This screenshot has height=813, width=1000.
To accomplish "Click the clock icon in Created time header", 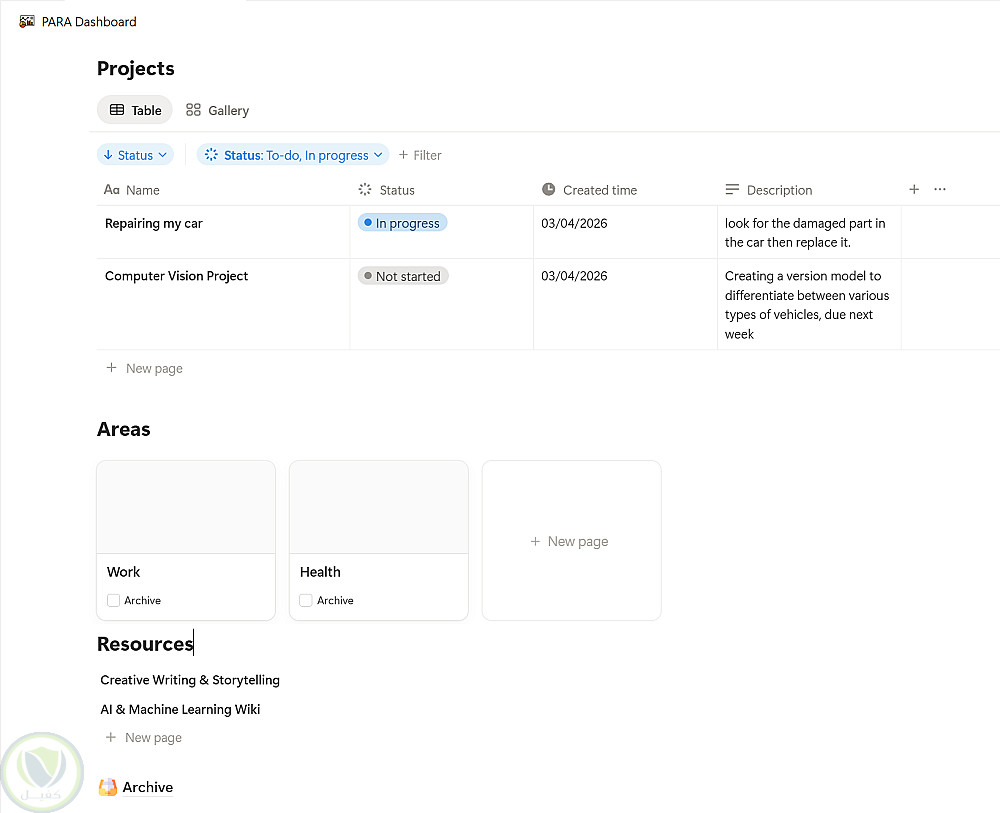I will pos(548,189).
